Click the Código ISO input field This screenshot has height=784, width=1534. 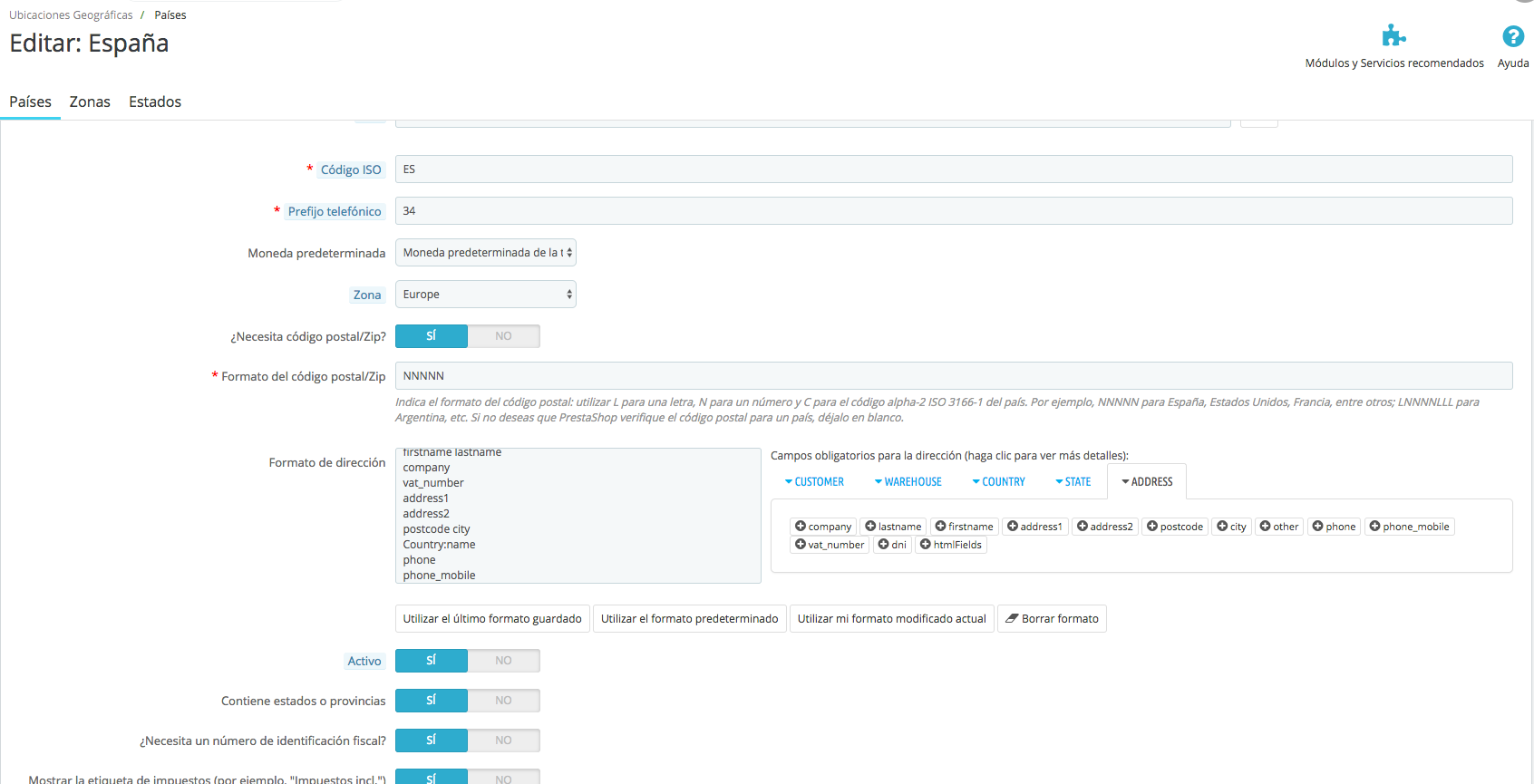click(953, 169)
